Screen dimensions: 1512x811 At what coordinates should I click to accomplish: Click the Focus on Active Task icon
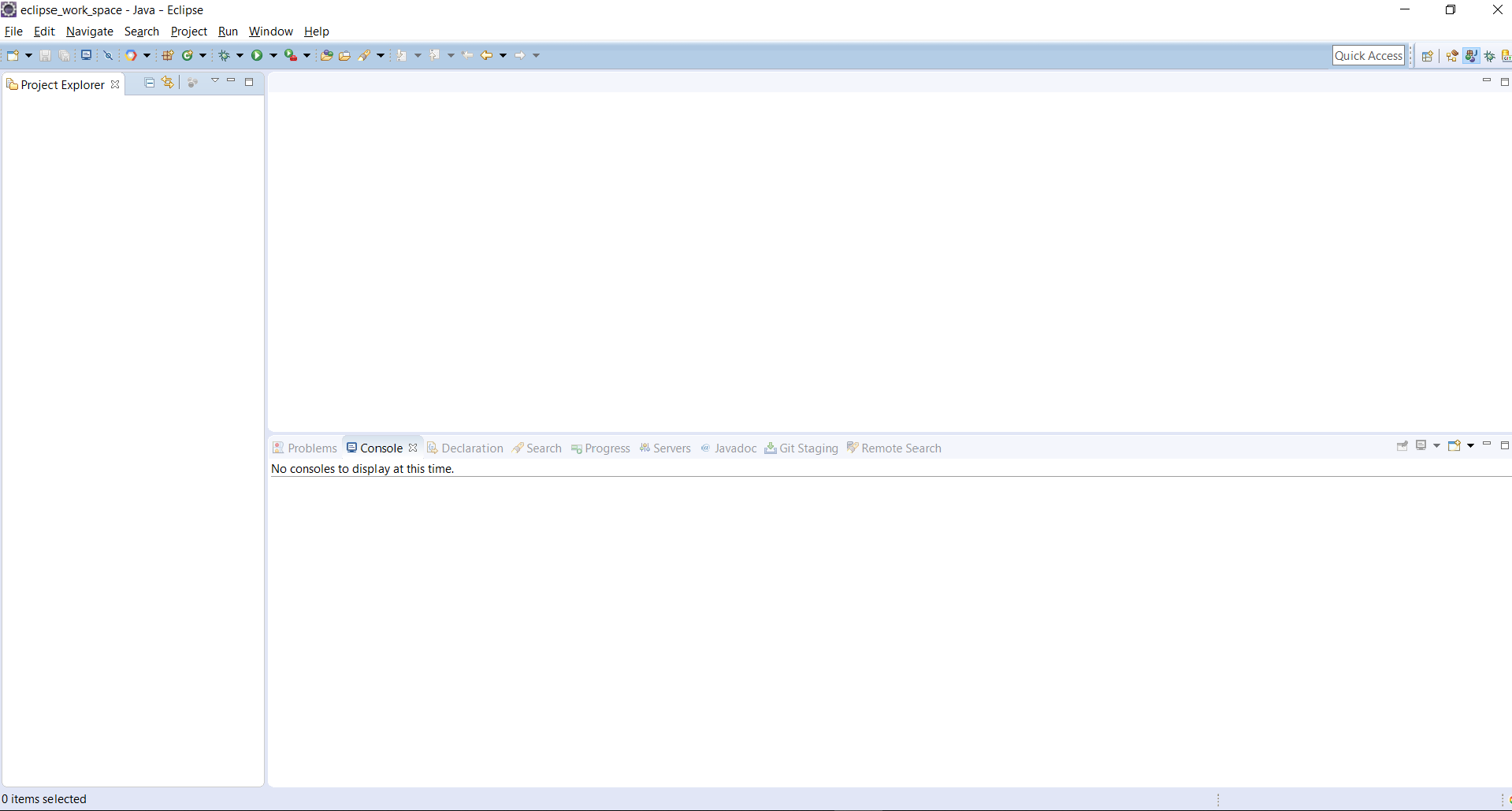tap(192, 82)
